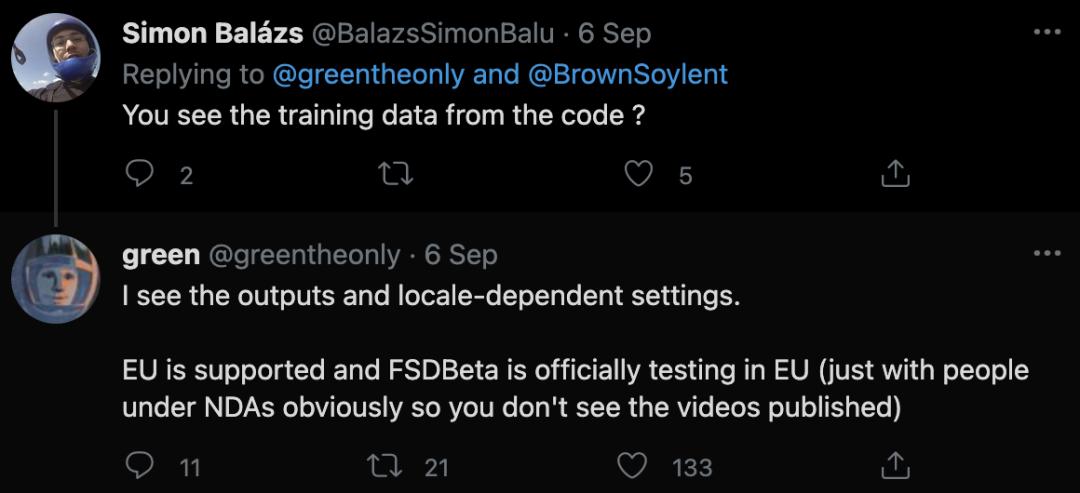
Task: Like Simon Balázs's tweet
Action: (638, 176)
